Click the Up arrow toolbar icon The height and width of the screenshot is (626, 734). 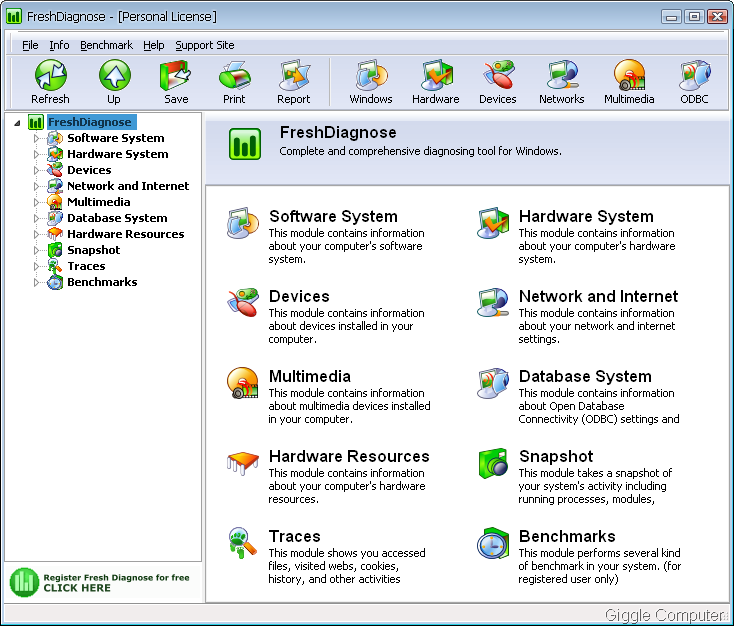(114, 75)
